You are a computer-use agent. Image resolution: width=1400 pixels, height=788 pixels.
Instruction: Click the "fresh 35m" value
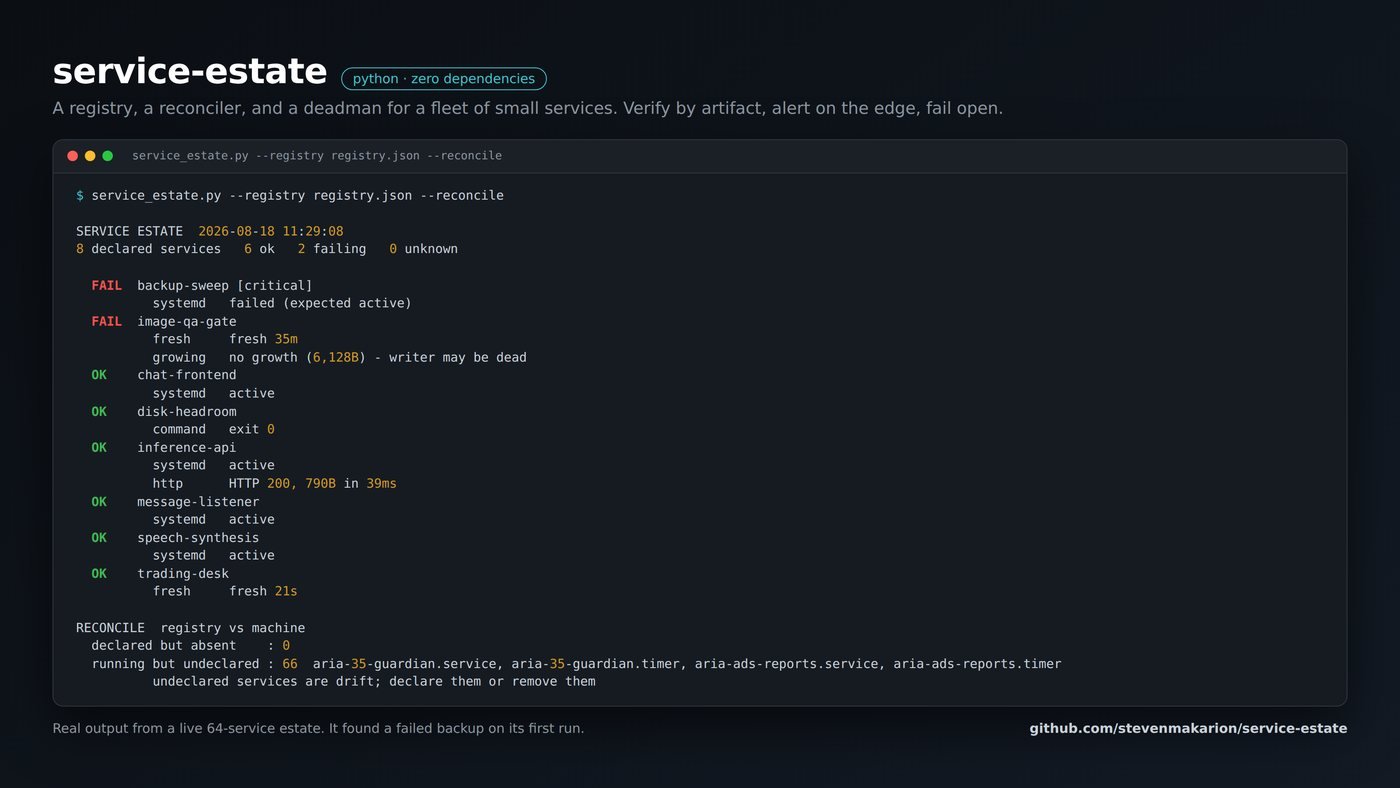click(264, 339)
